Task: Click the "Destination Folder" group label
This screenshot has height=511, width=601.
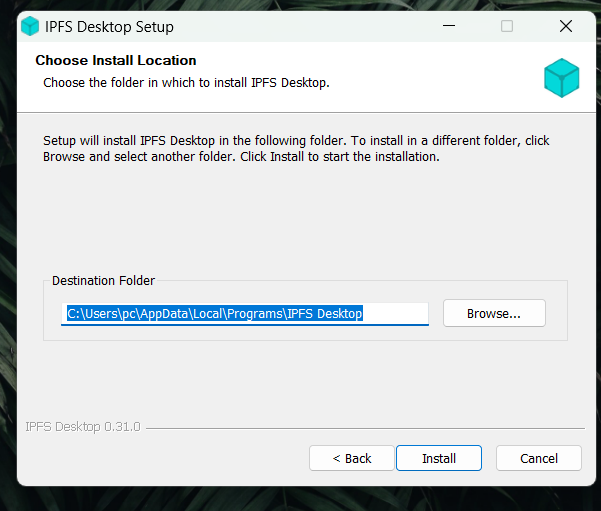Action: click(103, 281)
